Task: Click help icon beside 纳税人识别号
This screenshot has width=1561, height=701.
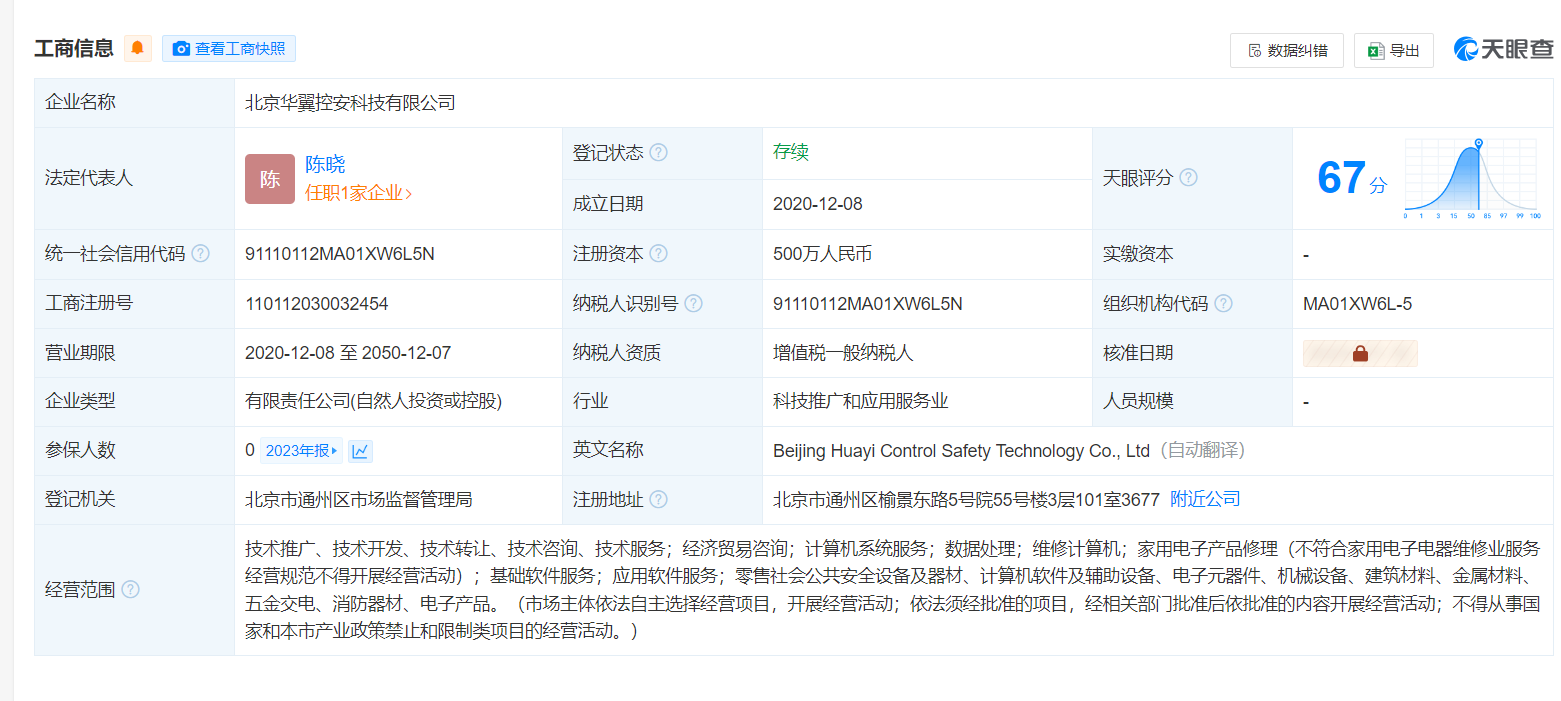Action: (x=693, y=303)
